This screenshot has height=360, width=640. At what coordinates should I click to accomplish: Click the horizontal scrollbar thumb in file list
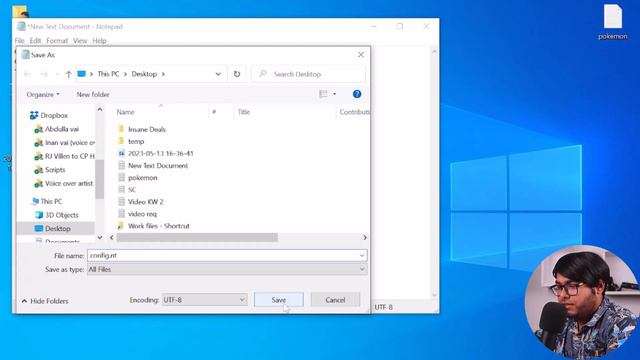point(197,237)
